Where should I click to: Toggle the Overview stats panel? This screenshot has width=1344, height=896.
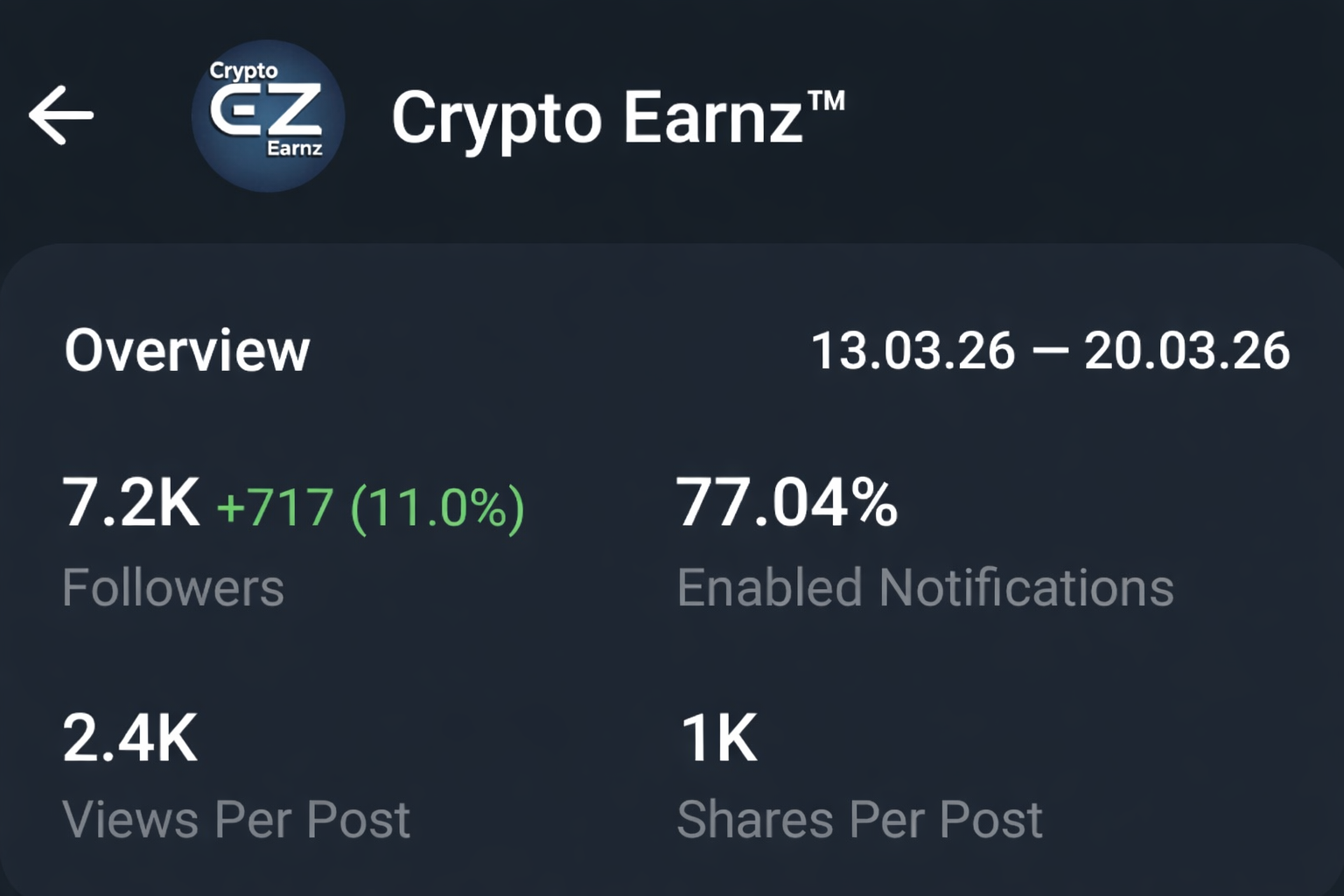pos(188,350)
